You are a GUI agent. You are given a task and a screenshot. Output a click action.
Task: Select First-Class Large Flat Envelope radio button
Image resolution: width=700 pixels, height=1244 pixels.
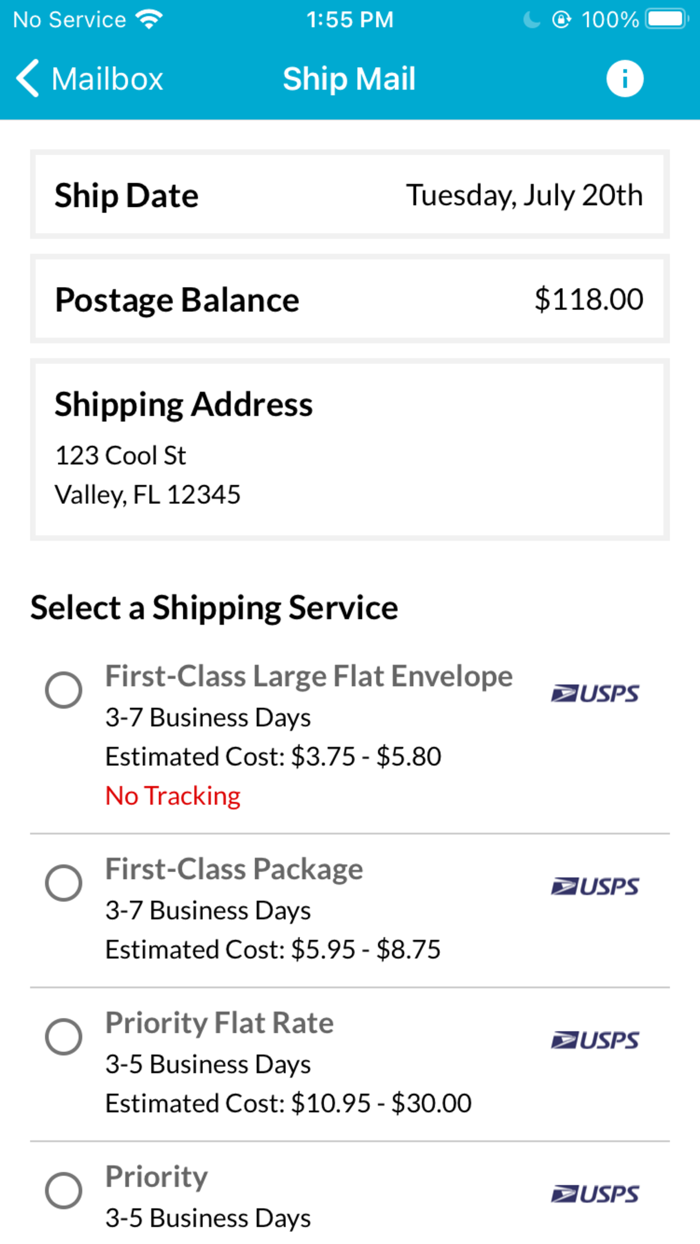(64, 690)
